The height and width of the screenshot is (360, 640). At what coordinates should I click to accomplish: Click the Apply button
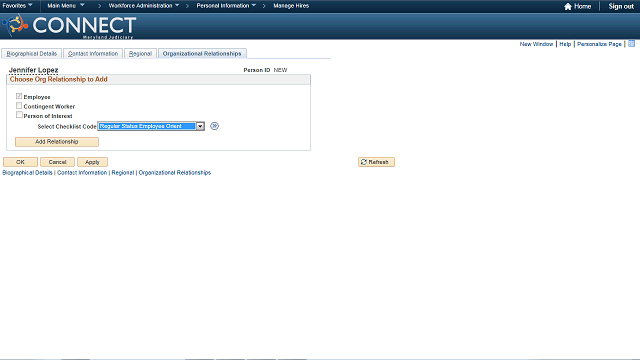point(92,162)
